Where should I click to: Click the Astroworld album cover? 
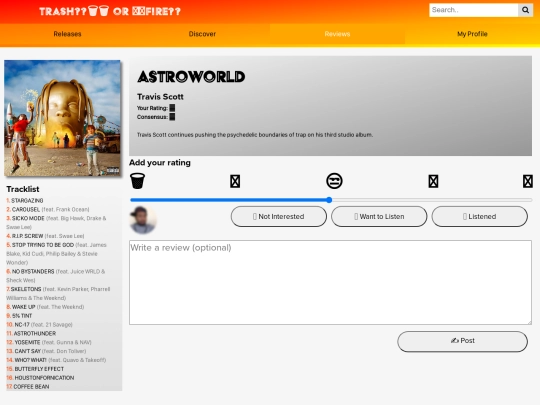[x=62, y=118]
